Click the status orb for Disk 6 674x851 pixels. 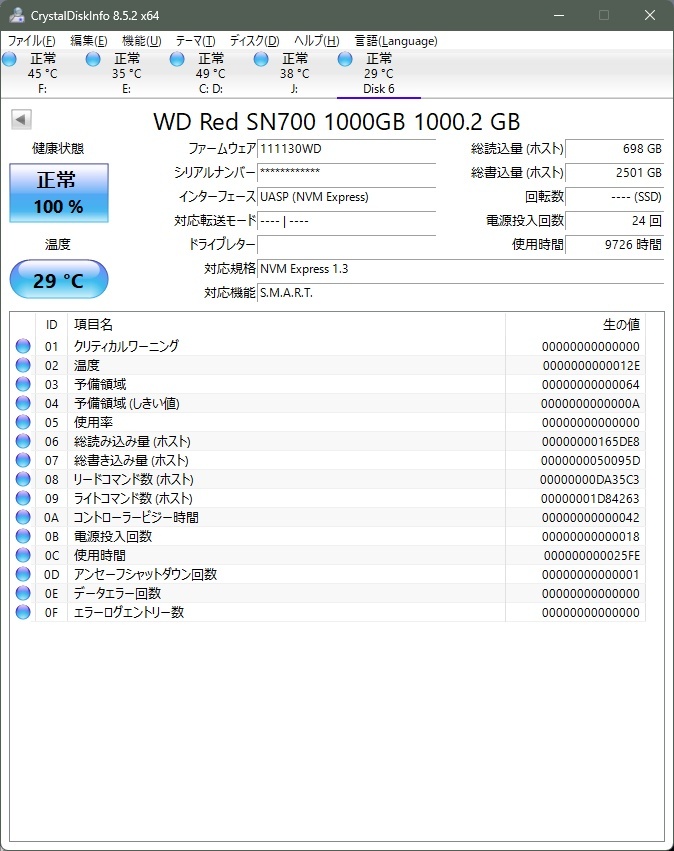point(345,59)
